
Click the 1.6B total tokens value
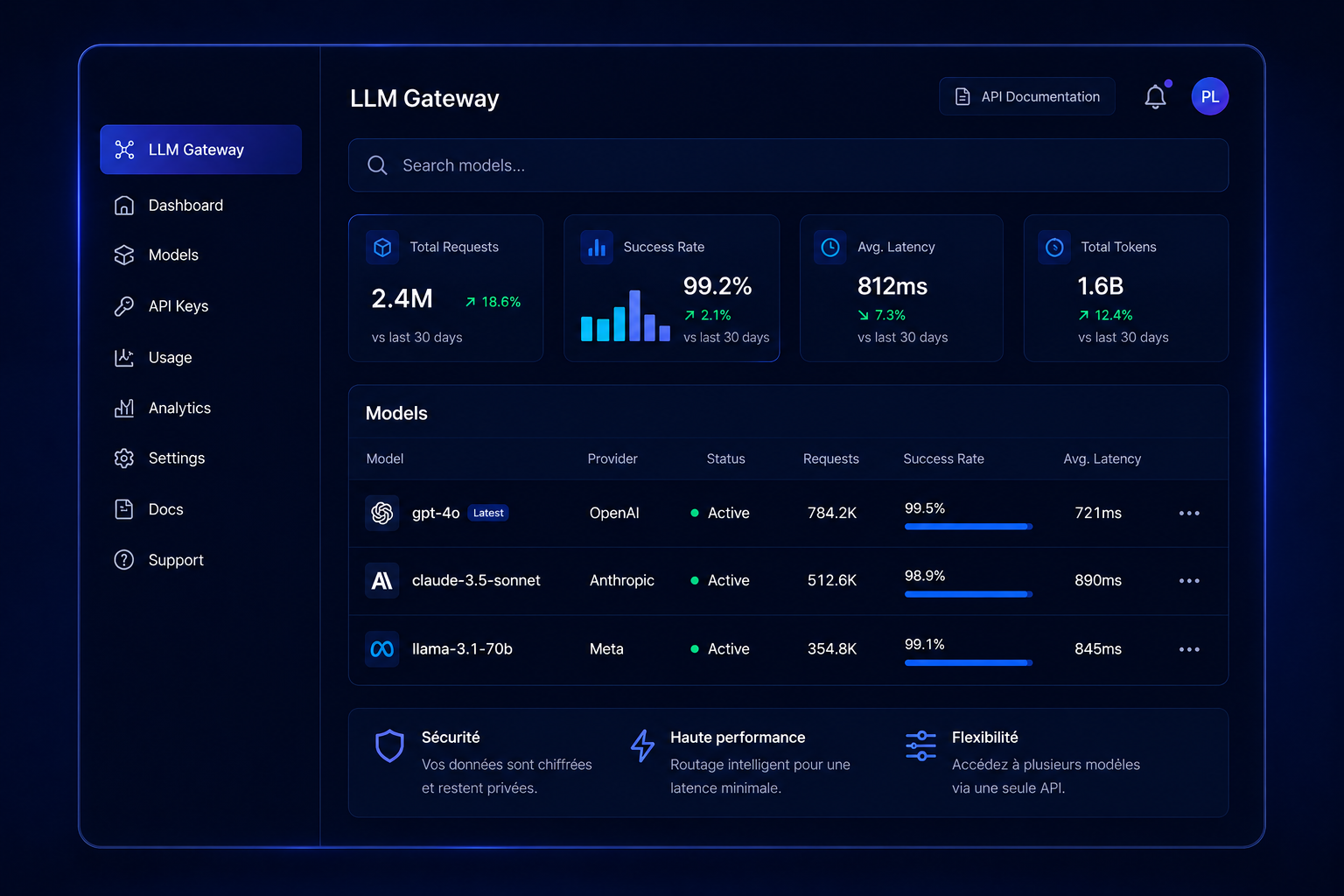tap(1101, 286)
